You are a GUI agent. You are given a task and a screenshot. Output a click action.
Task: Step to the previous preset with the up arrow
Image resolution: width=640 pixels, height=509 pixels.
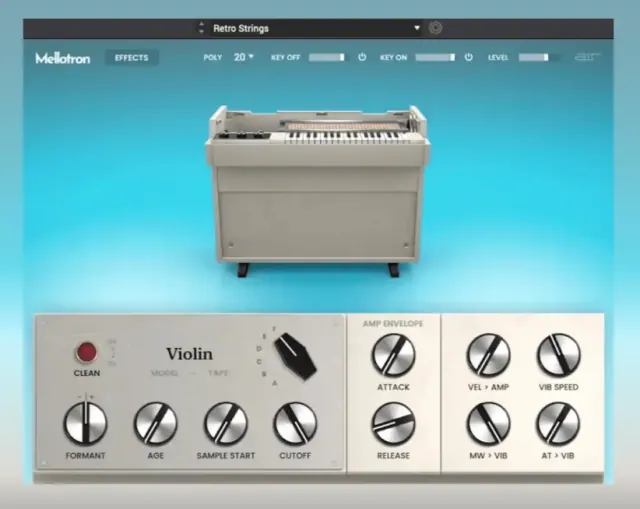point(201,24)
